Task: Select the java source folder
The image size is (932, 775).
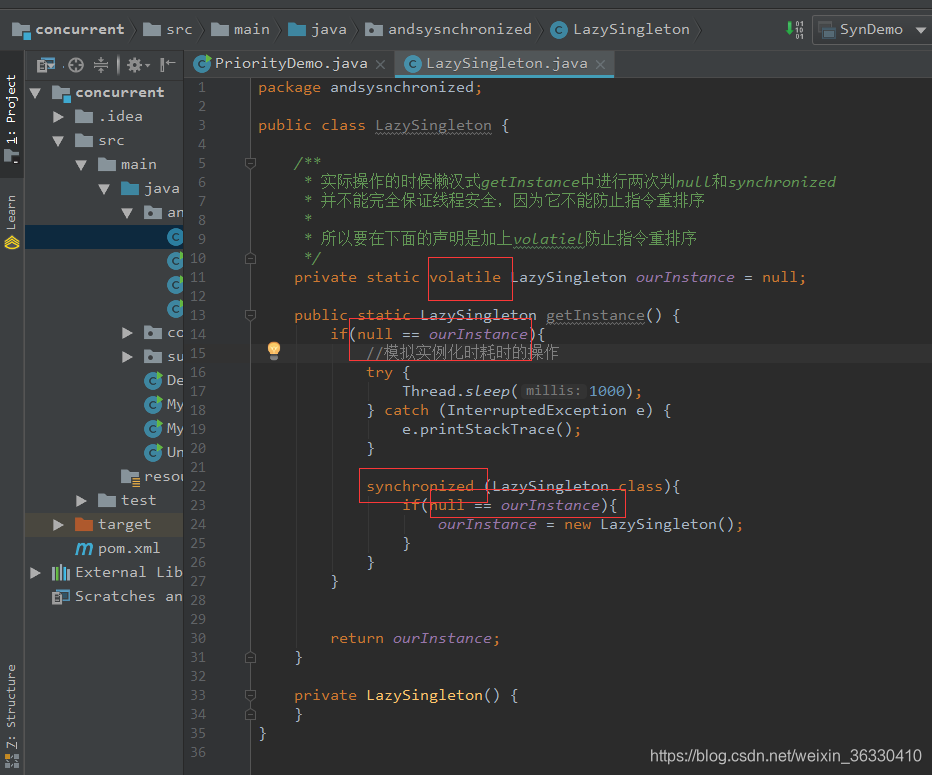Action: [x=150, y=189]
